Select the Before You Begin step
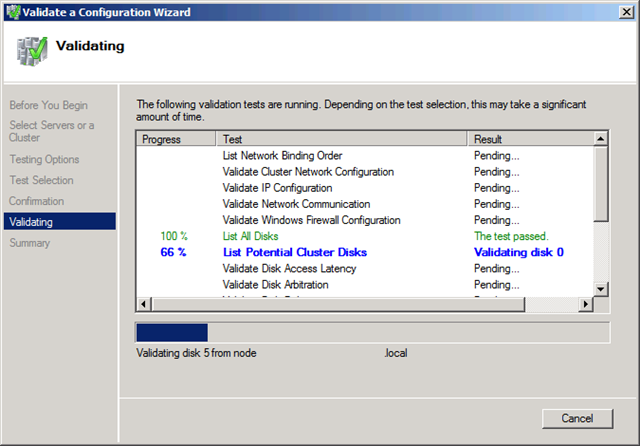Image resolution: width=640 pixels, height=446 pixels. pos(49,105)
